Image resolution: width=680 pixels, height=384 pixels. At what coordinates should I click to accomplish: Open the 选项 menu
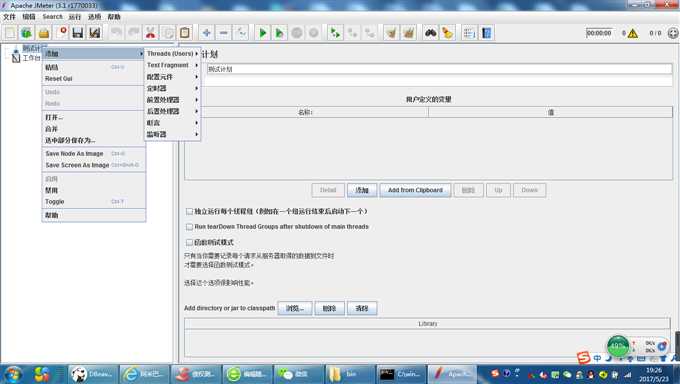click(95, 16)
